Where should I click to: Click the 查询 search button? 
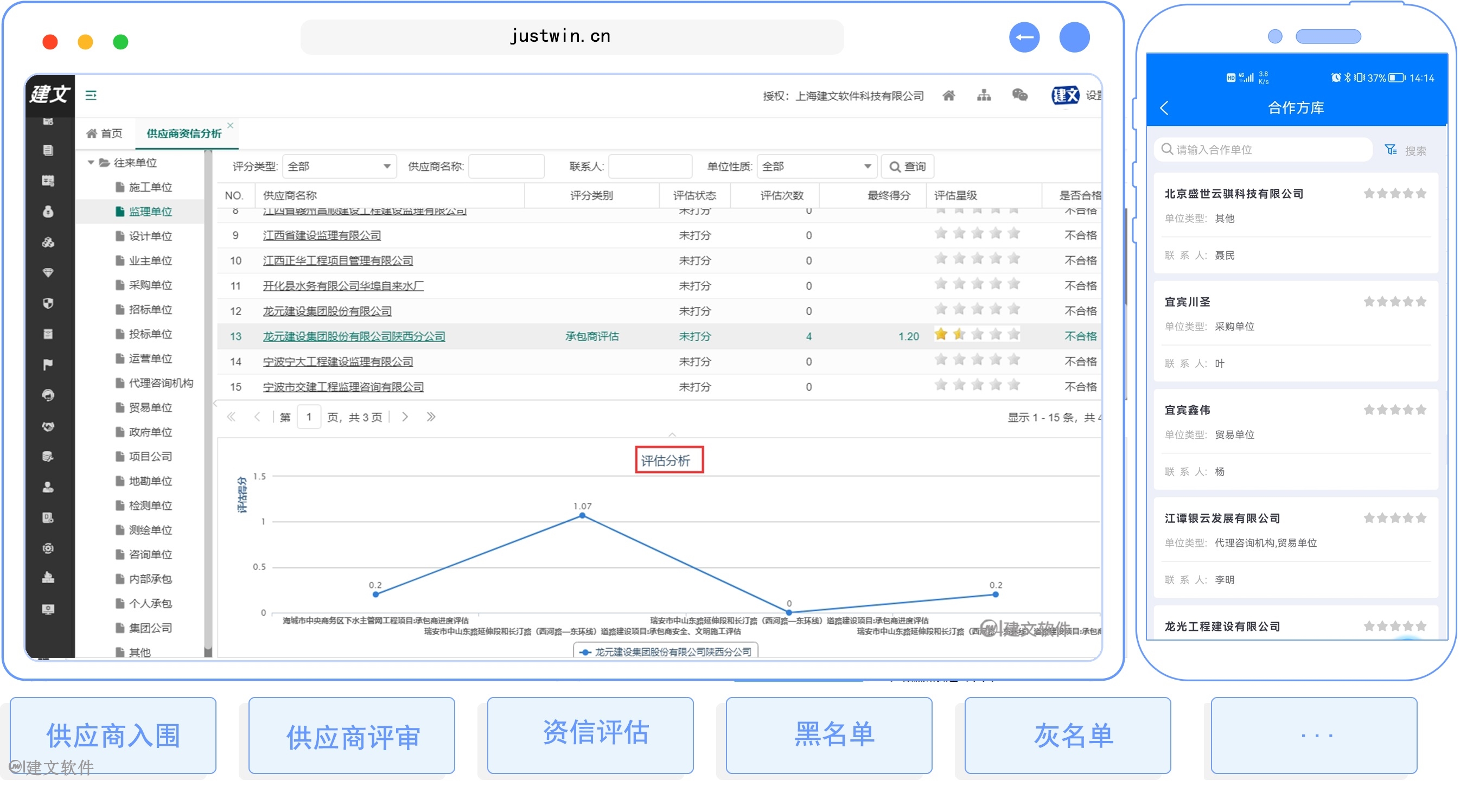(x=908, y=167)
